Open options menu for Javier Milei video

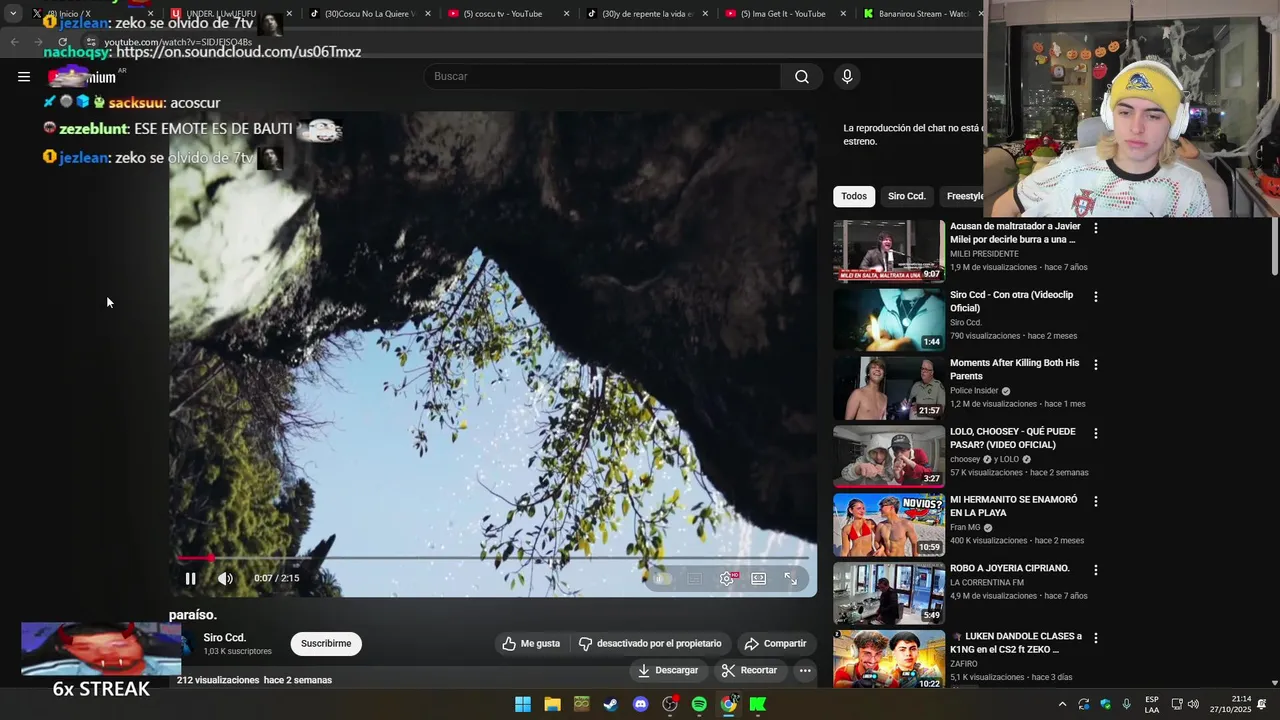(x=1096, y=228)
